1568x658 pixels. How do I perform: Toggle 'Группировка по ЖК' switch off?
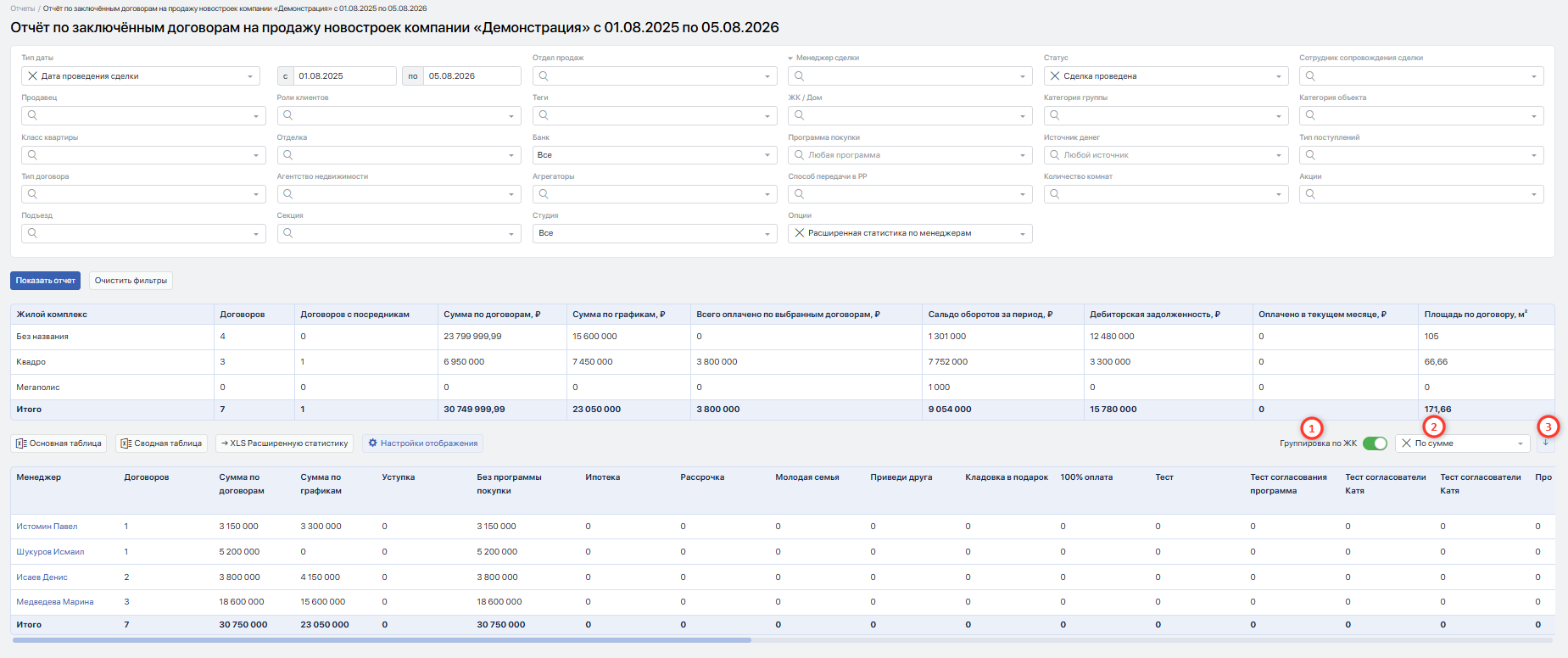tap(1375, 443)
